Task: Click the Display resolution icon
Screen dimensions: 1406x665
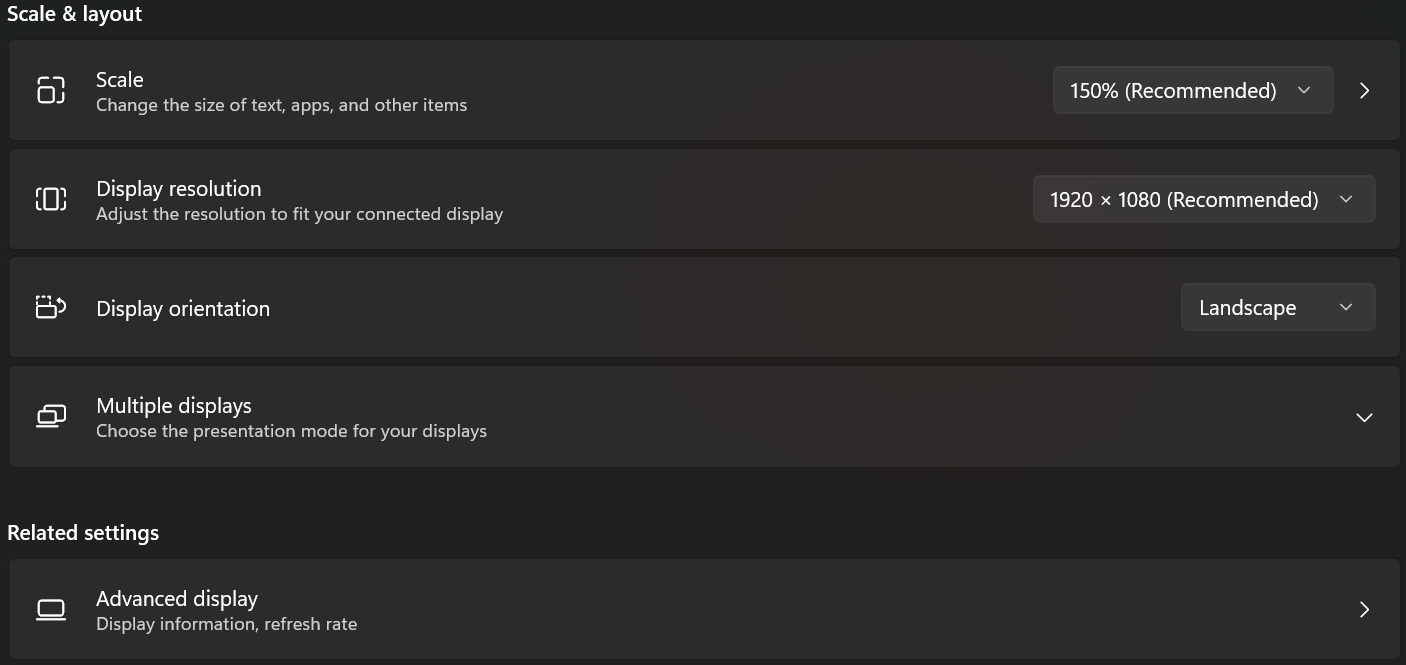Action: [x=50, y=198]
